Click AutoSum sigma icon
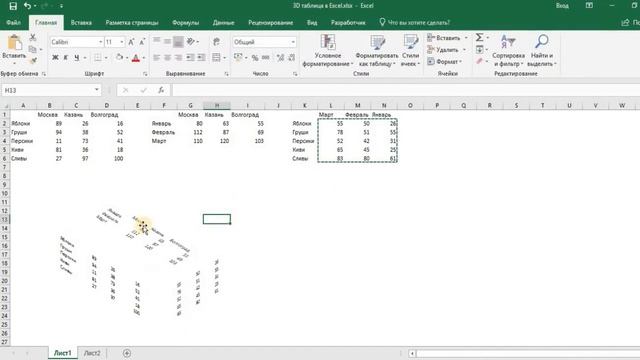The image size is (640, 360). pyautogui.click(x=479, y=38)
